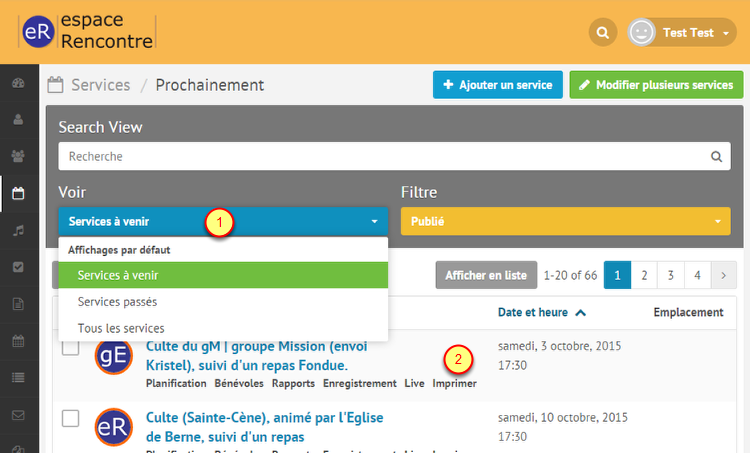Tick checkbox for Culte (Sainte-Cène) service
The image size is (750, 453).
tap(70, 418)
